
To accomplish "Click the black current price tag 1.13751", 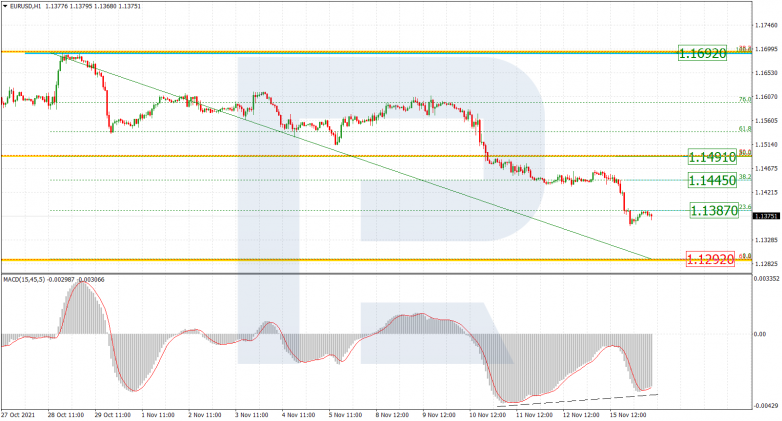I will click(x=766, y=216).
